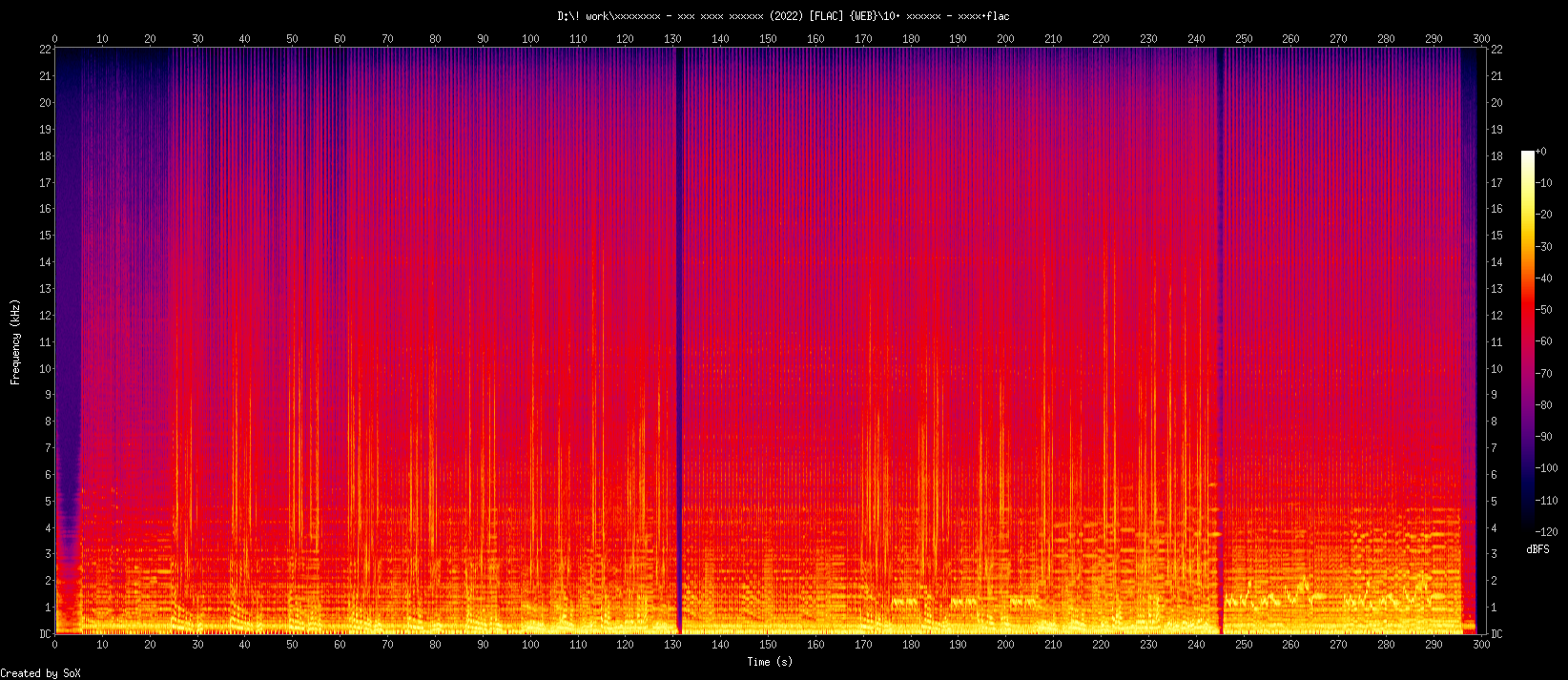Click the "Time (s)" axis label
Screen dimensions: 1568x680
pyautogui.click(x=769, y=662)
